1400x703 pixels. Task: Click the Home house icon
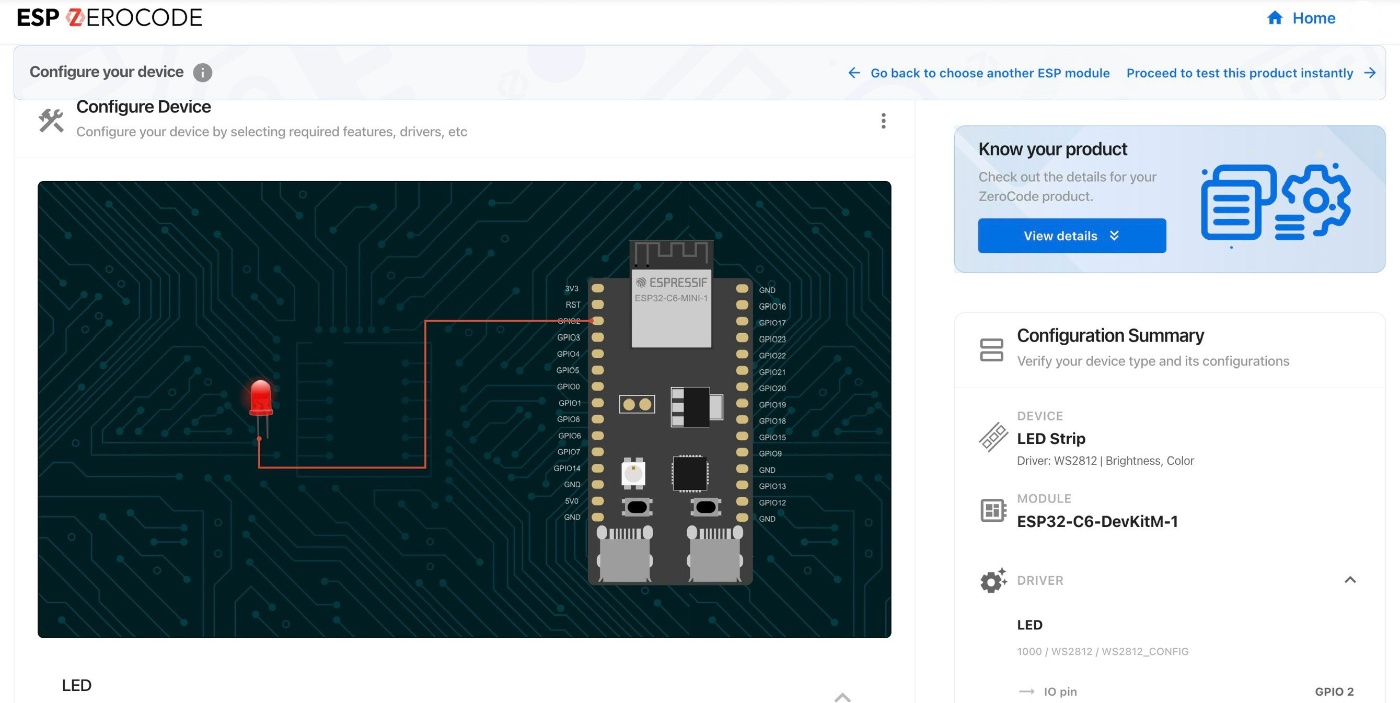pyautogui.click(x=1275, y=18)
